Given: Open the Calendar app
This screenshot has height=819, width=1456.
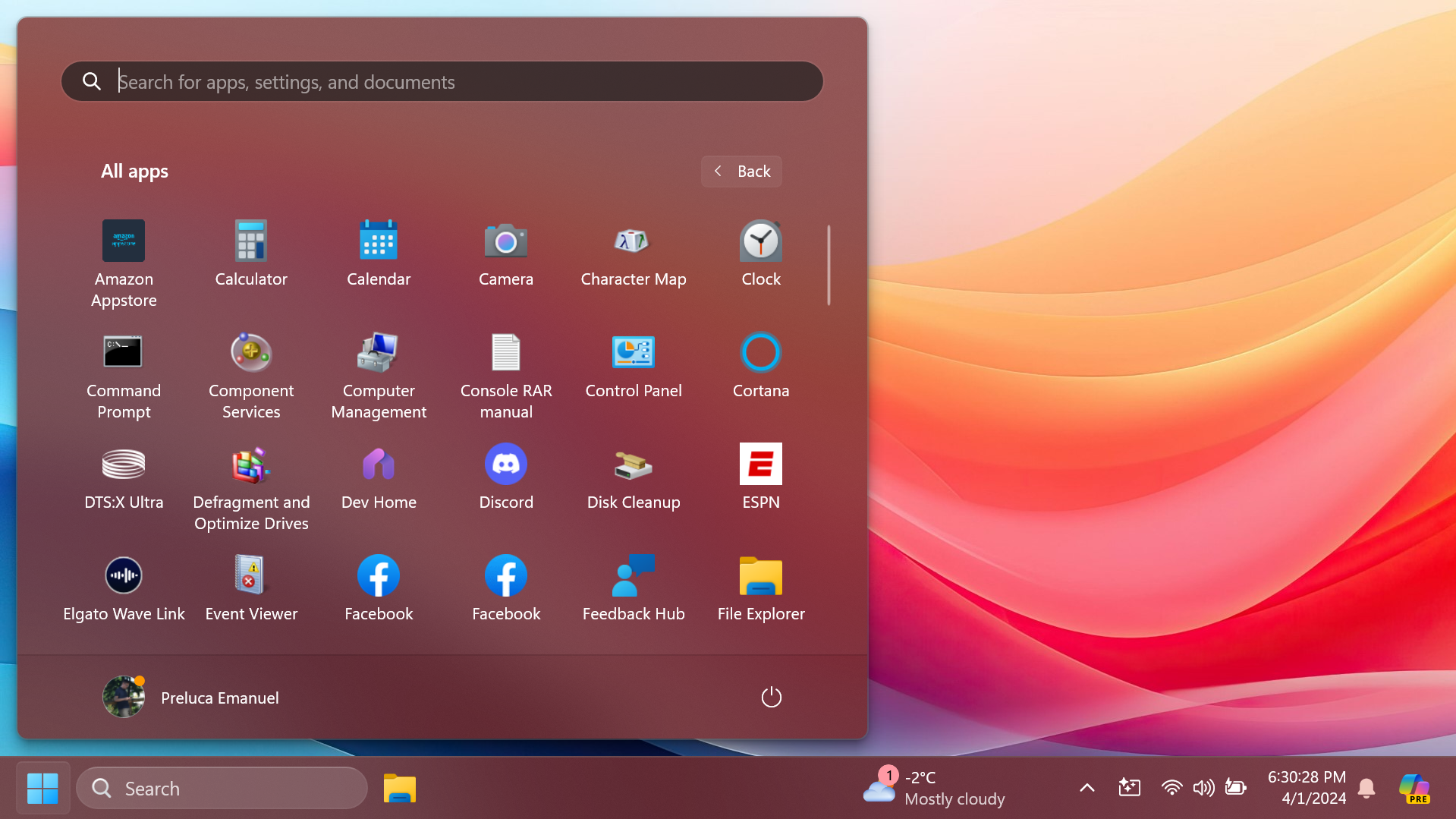Looking at the screenshot, I should pyautogui.click(x=379, y=254).
